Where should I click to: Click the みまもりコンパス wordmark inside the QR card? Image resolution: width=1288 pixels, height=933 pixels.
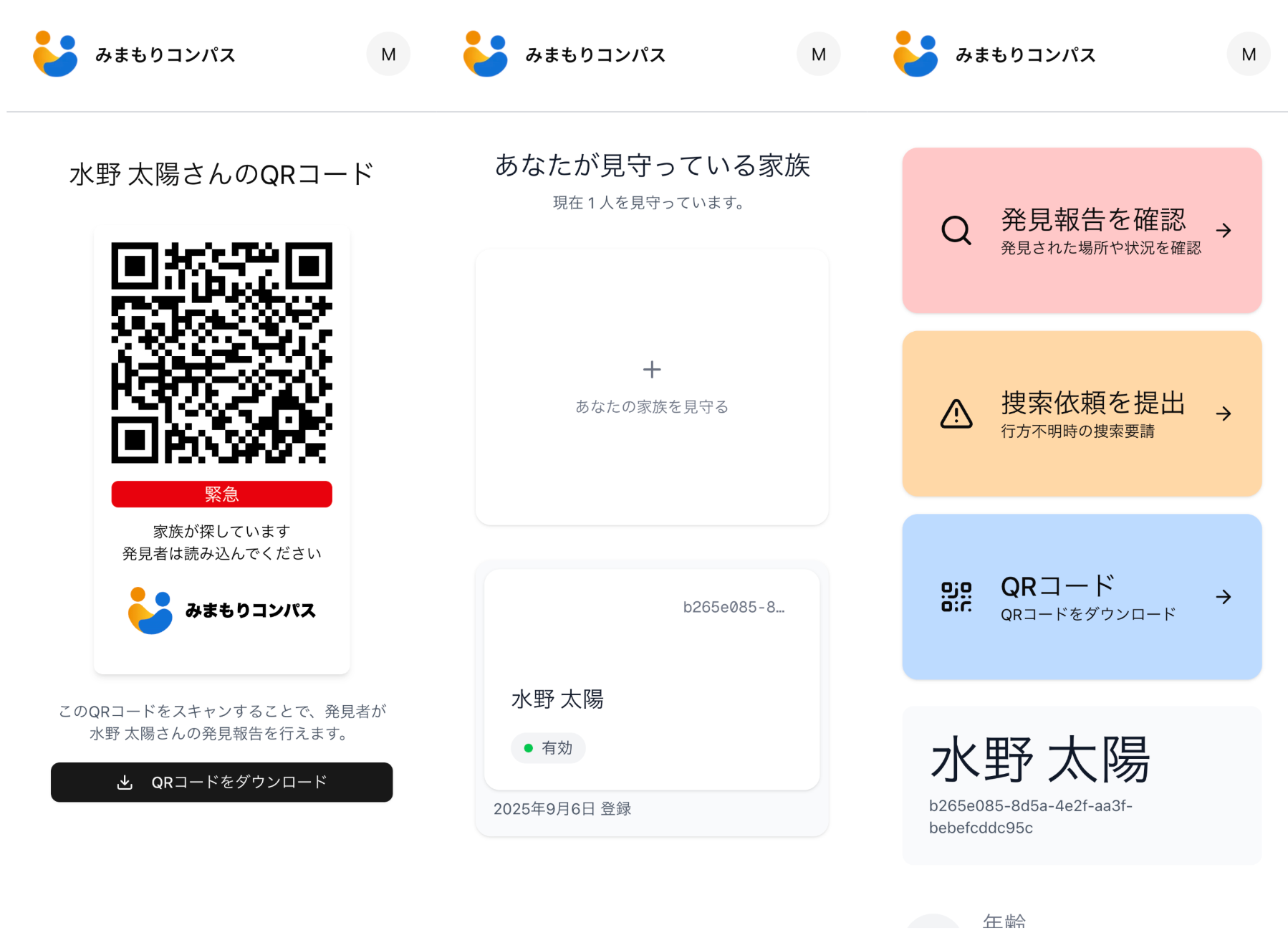click(251, 611)
